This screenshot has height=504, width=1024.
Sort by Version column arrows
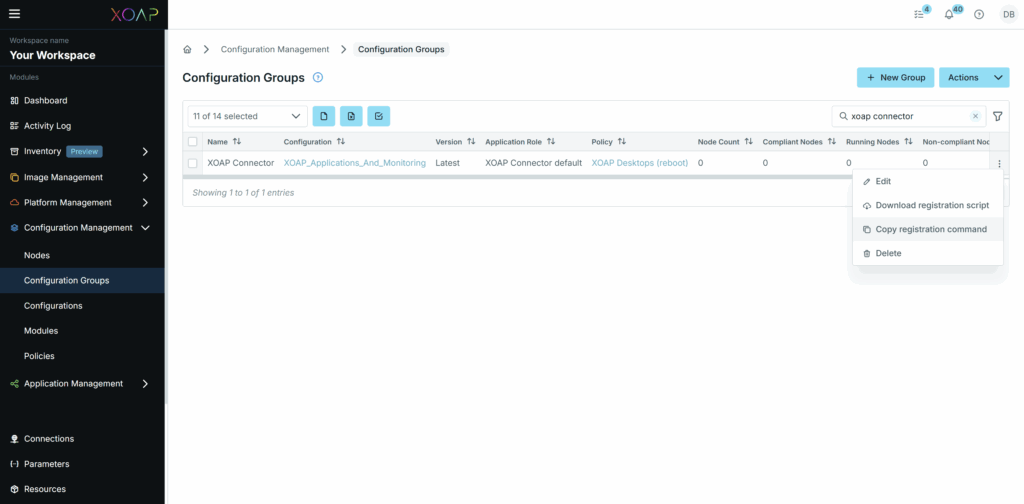point(471,142)
